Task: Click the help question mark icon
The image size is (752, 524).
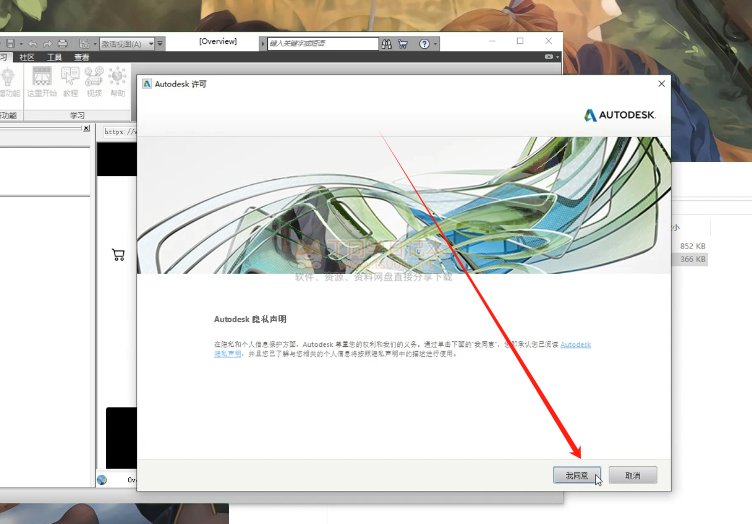Action: (x=424, y=44)
